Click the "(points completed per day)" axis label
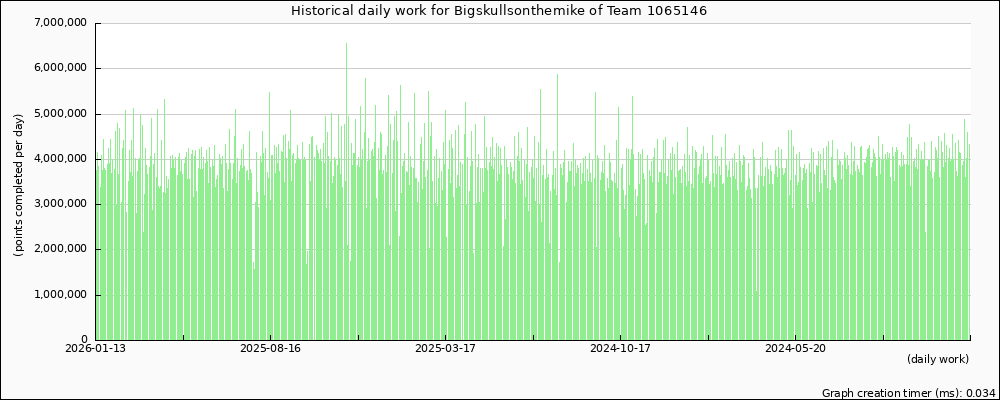The image size is (1000, 400). click(19, 184)
